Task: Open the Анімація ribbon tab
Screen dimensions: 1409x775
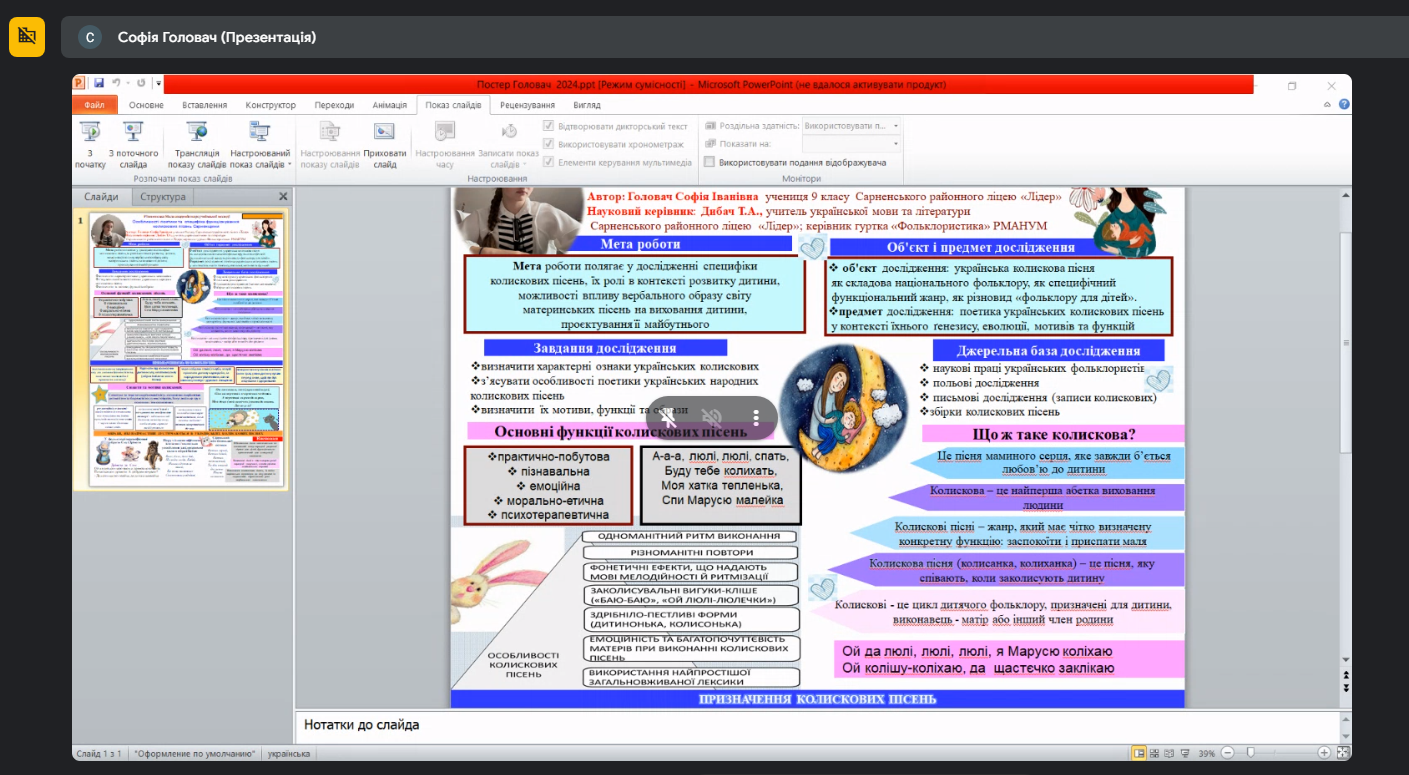Action: click(389, 105)
